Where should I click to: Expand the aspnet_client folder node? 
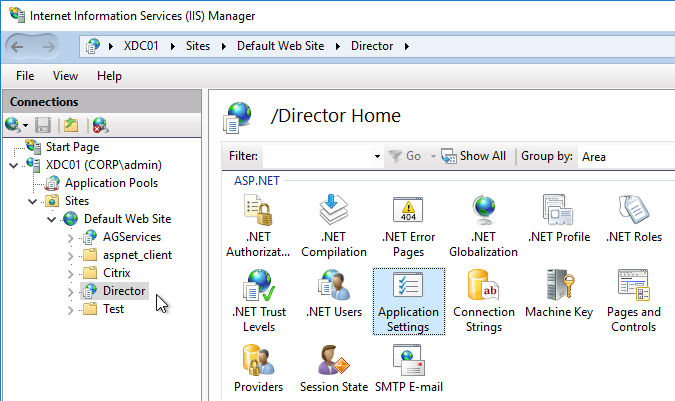(x=71, y=256)
